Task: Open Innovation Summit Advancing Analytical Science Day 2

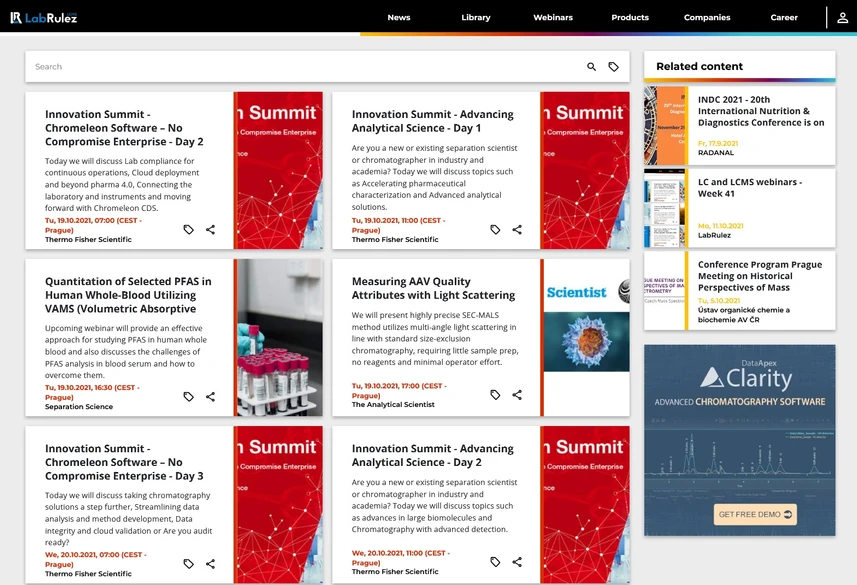Action: (432, 455)
